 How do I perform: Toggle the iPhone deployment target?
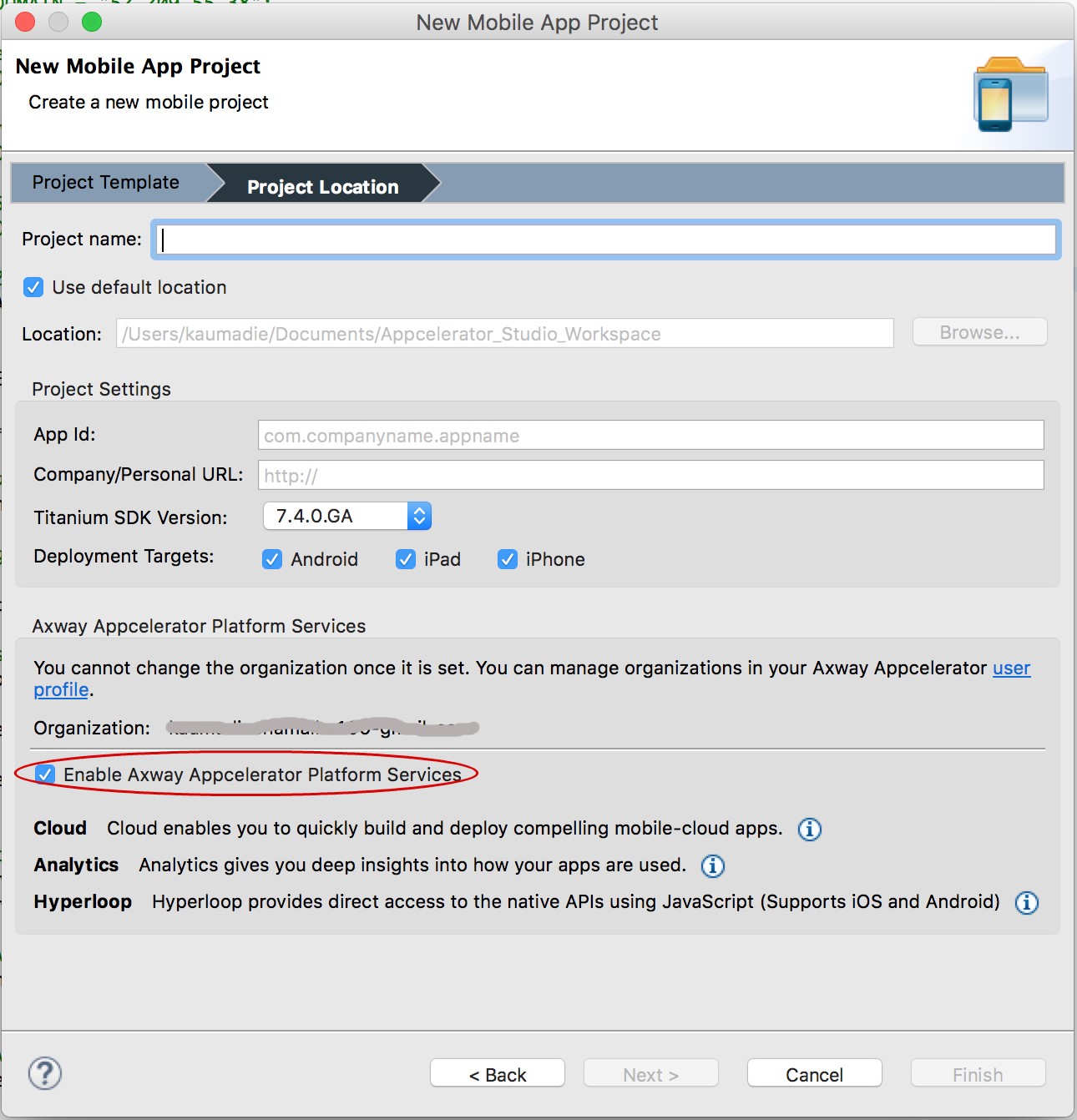(x=508, y=559)
